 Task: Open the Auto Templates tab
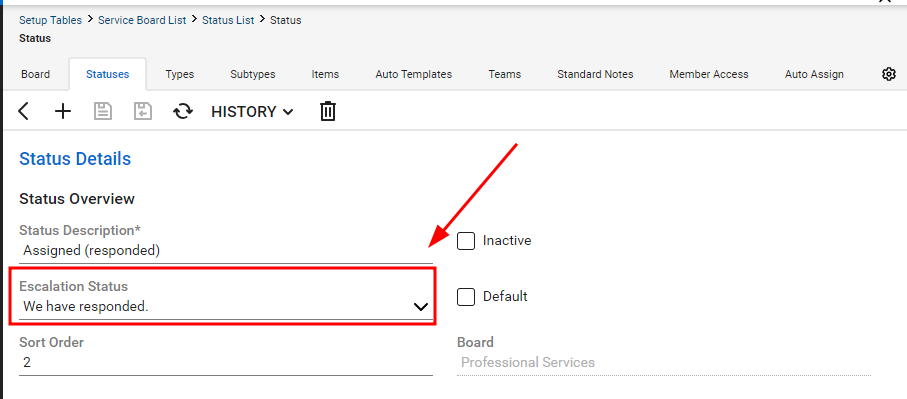pos(414,75)
